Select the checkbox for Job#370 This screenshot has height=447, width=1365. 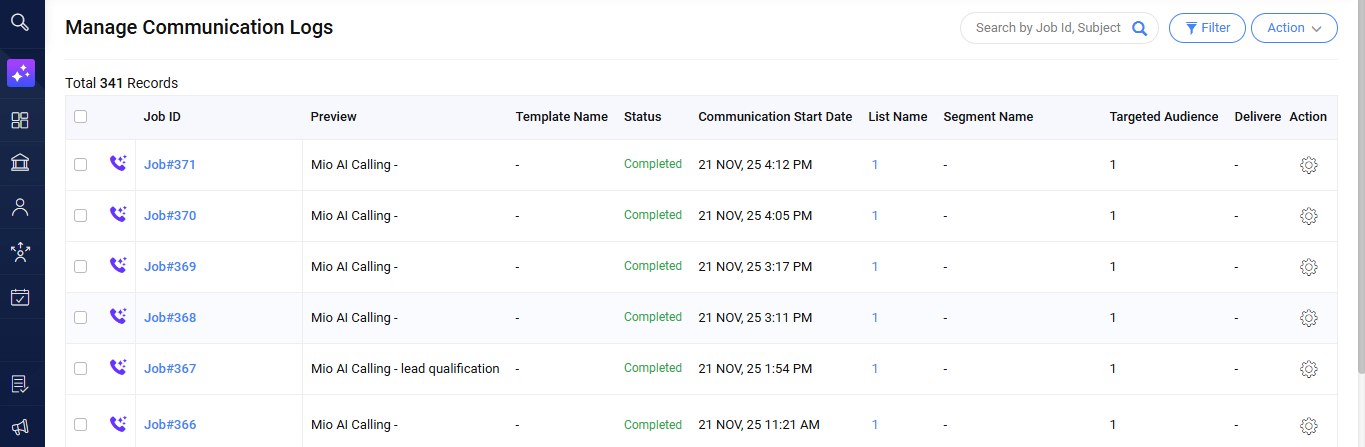[81, 216]
